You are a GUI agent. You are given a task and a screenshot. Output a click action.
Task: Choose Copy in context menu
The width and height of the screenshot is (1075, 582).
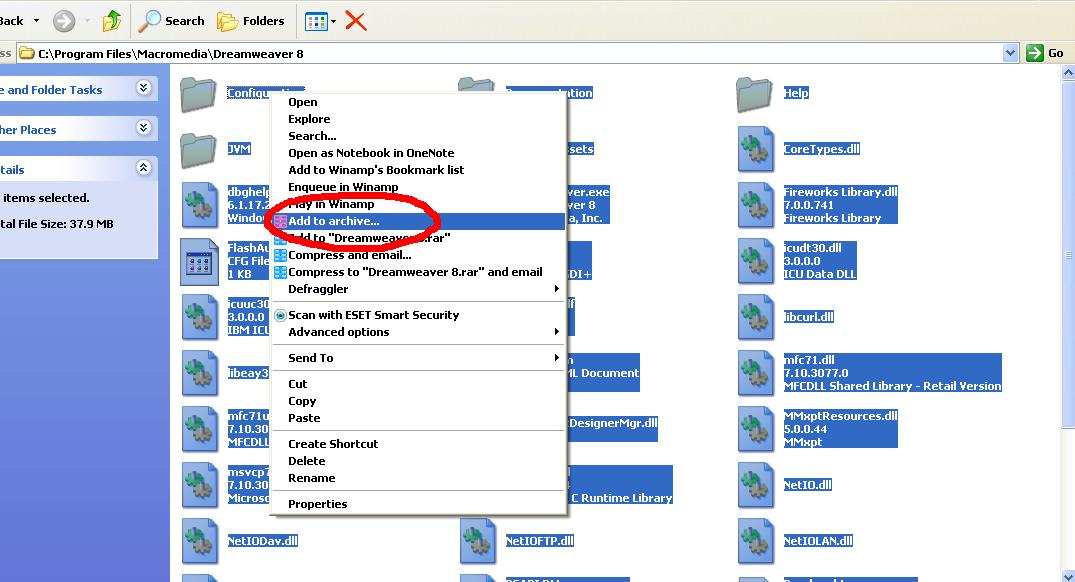pyautogui.click(x=418, y=401)
